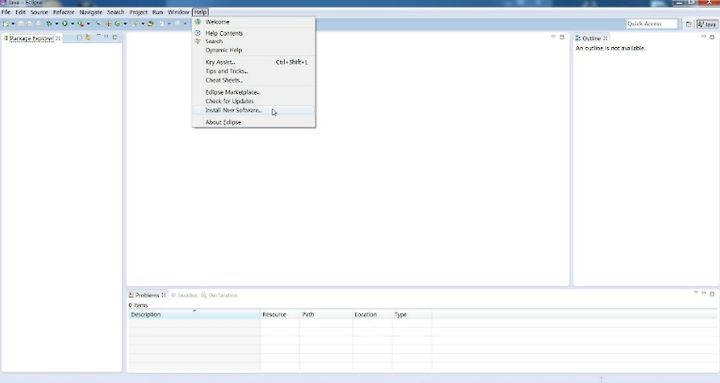The image size is (720, 383).
Task: Choose Tips and Tricks entry
Action: [253, 71]
